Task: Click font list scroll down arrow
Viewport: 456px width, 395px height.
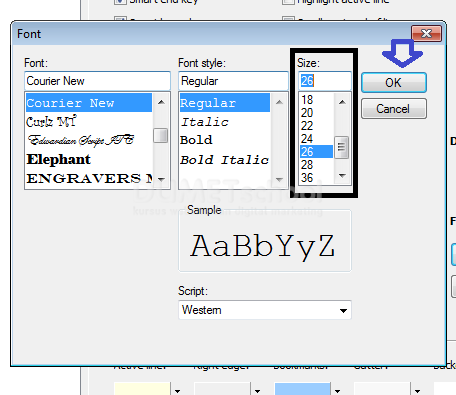Action: click(x=161, y=179)
